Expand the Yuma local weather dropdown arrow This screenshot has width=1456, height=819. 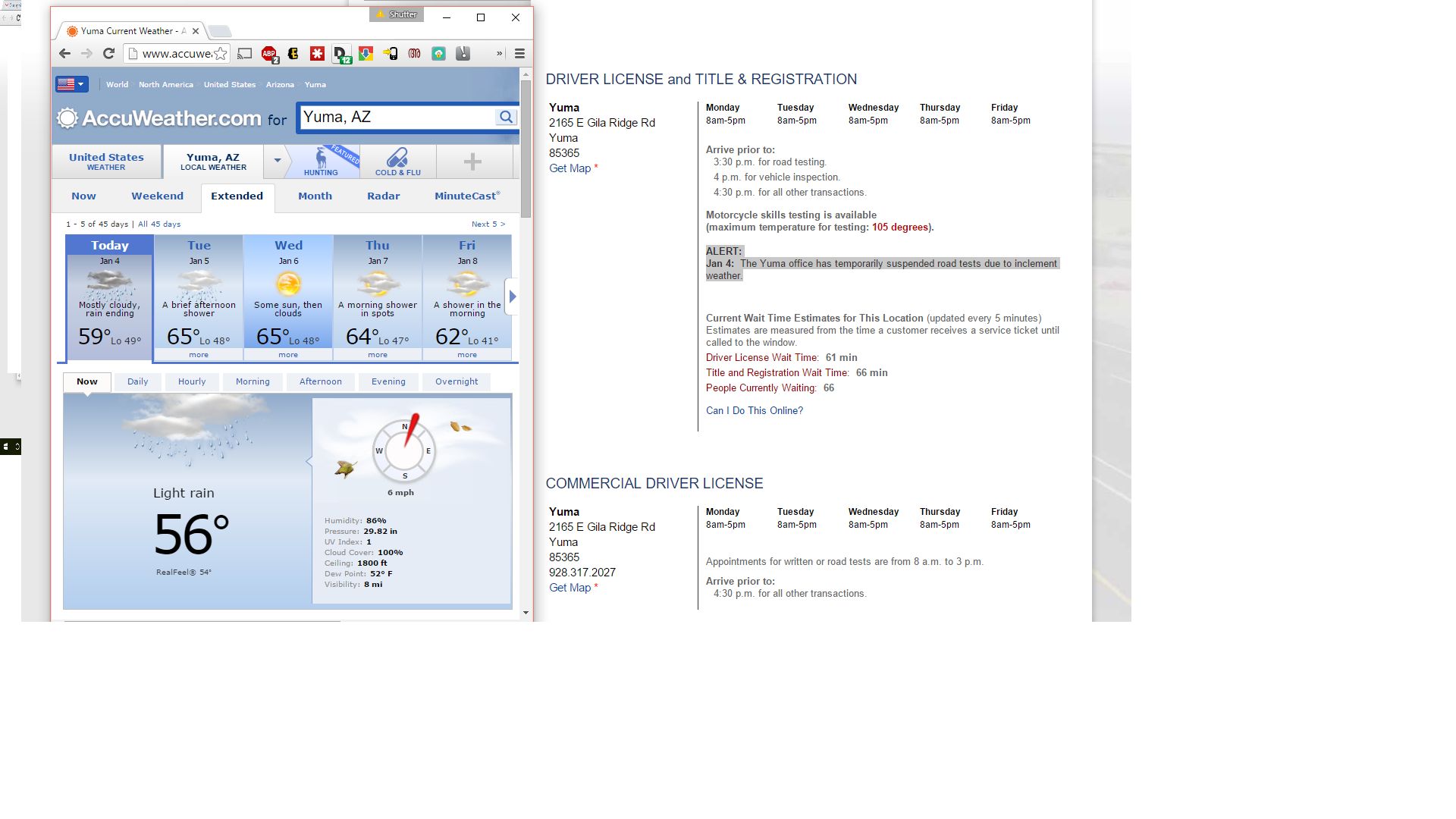pos(278,161)
